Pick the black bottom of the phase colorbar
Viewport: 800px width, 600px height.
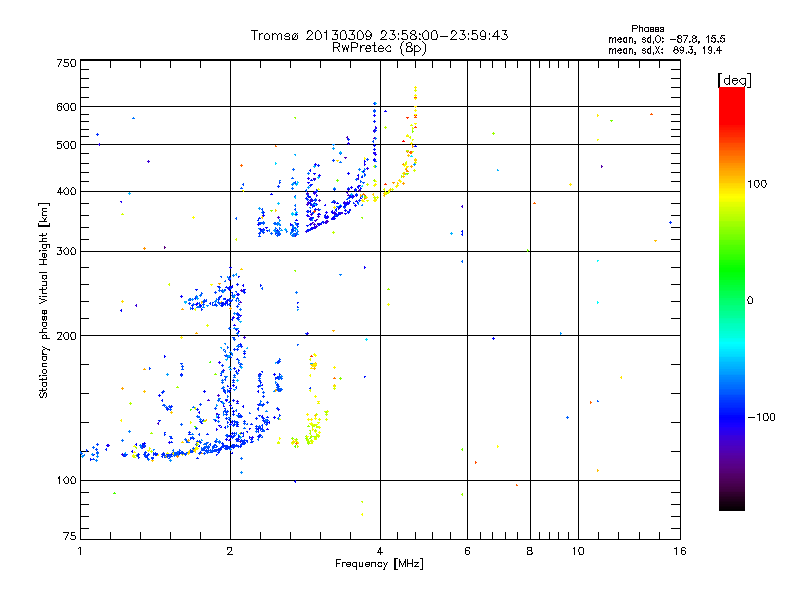pos(732,503)
